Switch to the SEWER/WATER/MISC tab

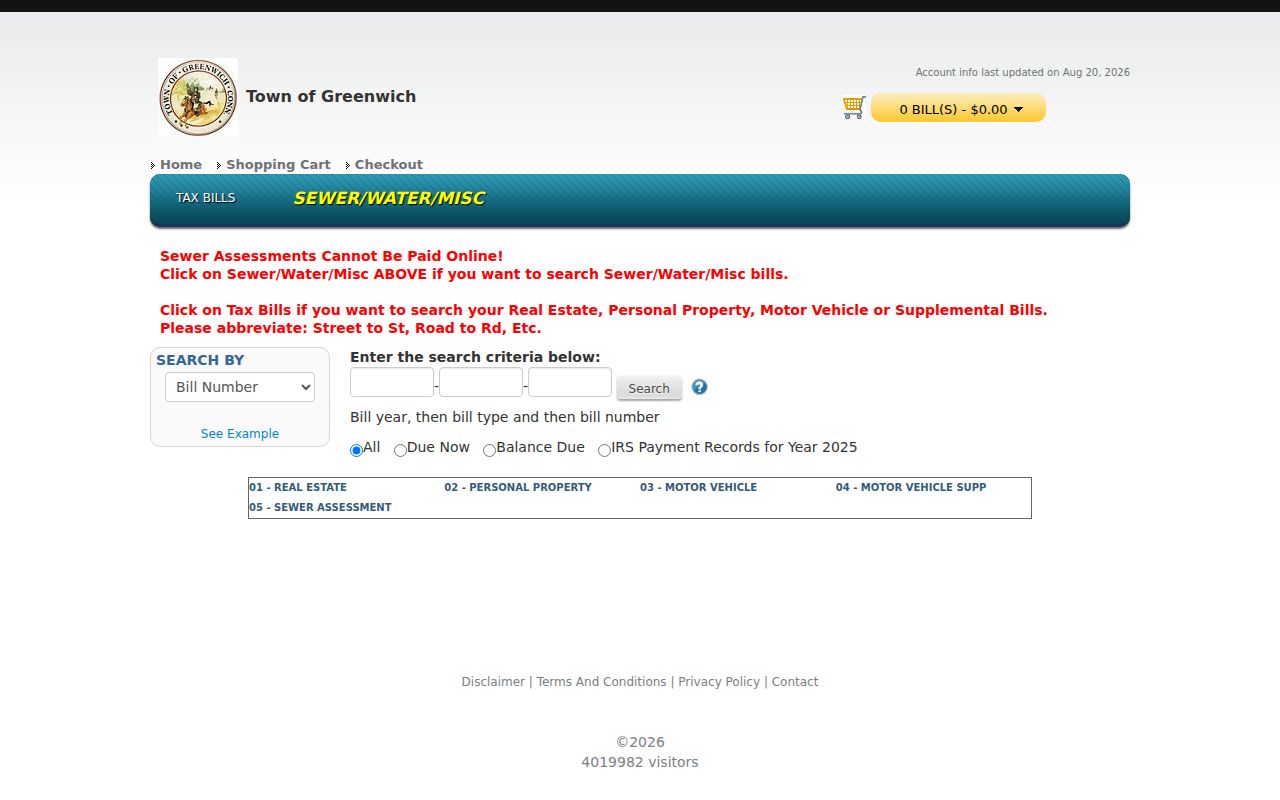pos(389,198)
